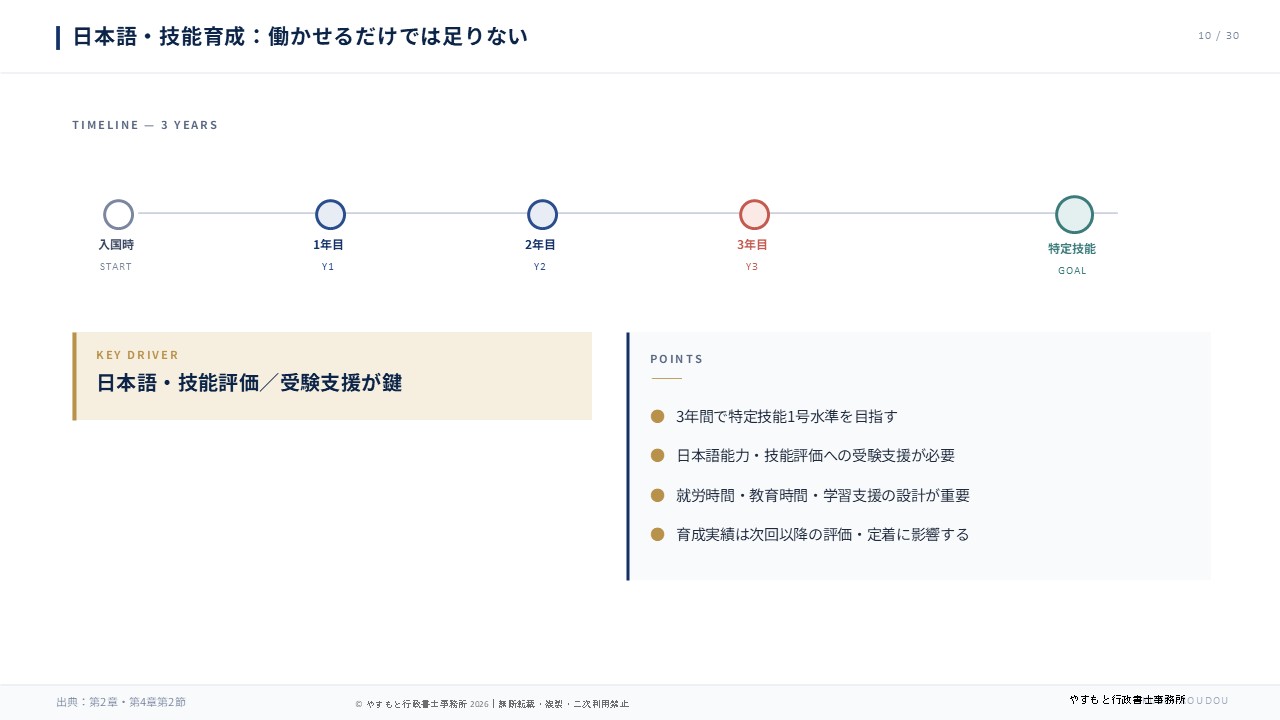Click the bullet dot beside 就労時間・教育時間

657,495
